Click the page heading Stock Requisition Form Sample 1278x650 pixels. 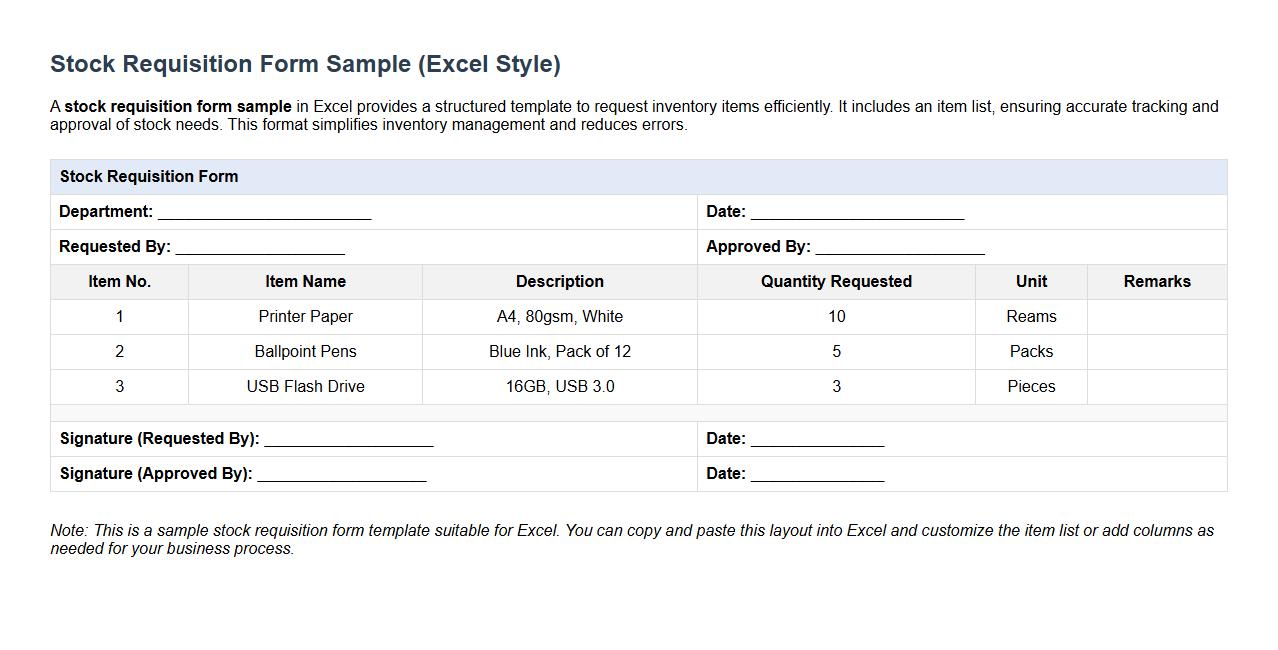305,63
